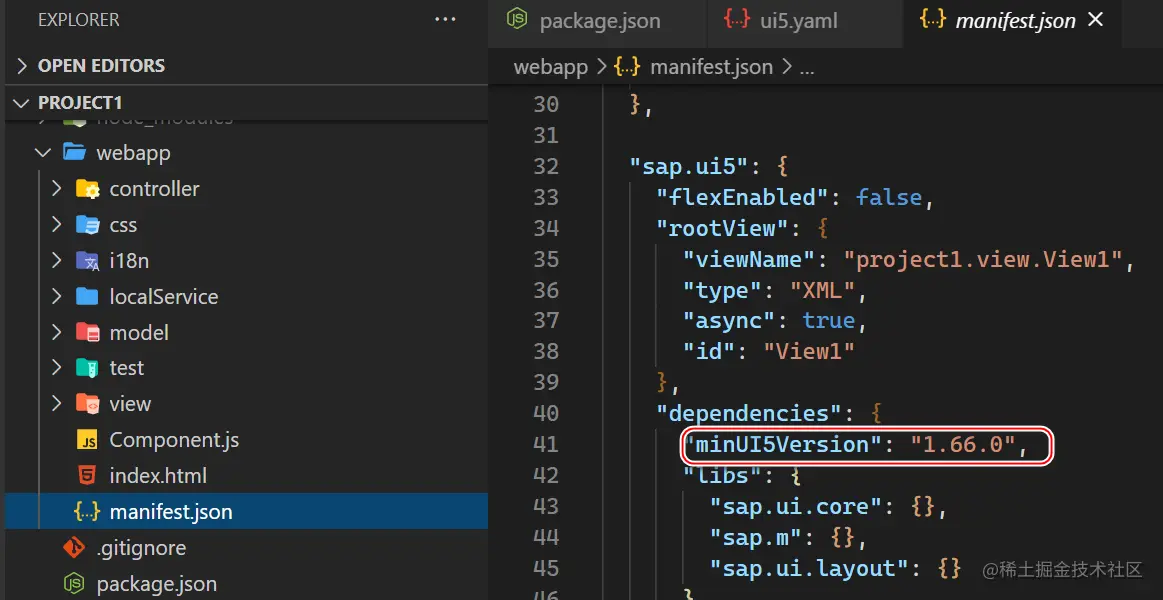Image resolution: width=1163 pixels, height=600 pixels.
Task: Click the git icon beside .gitignore
Action: click(74, 548)
